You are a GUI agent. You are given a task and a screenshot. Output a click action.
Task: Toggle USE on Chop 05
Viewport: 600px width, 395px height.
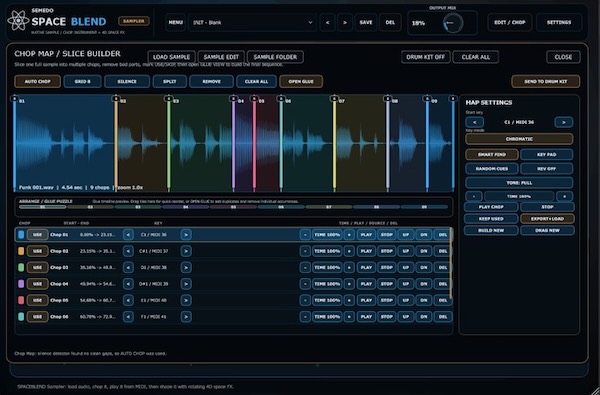[x=37, y=300]
